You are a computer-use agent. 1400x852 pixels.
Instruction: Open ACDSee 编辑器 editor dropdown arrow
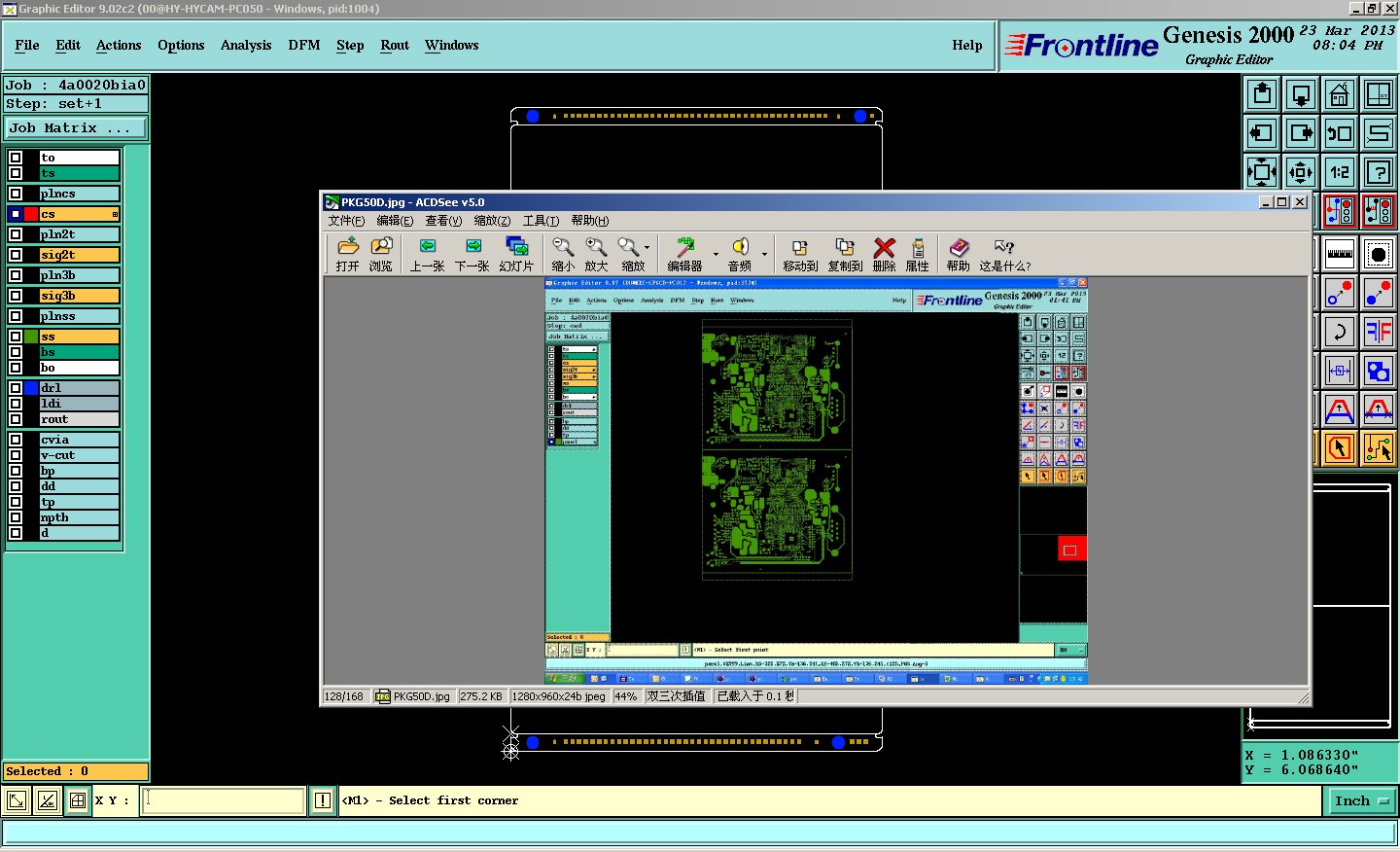coord(717,254)
